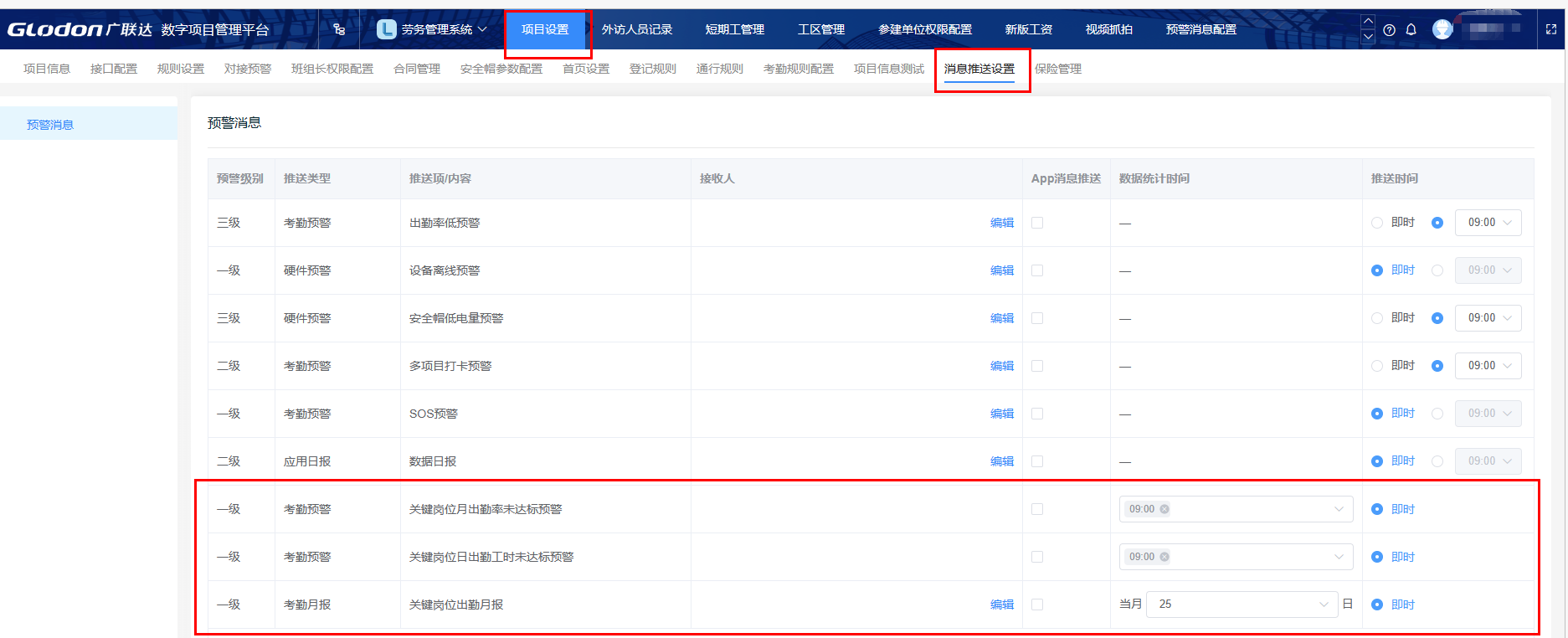Switch to the 接口配置 tab
The width and height of the screenshot is (1568, 638).
pos(114,69)
